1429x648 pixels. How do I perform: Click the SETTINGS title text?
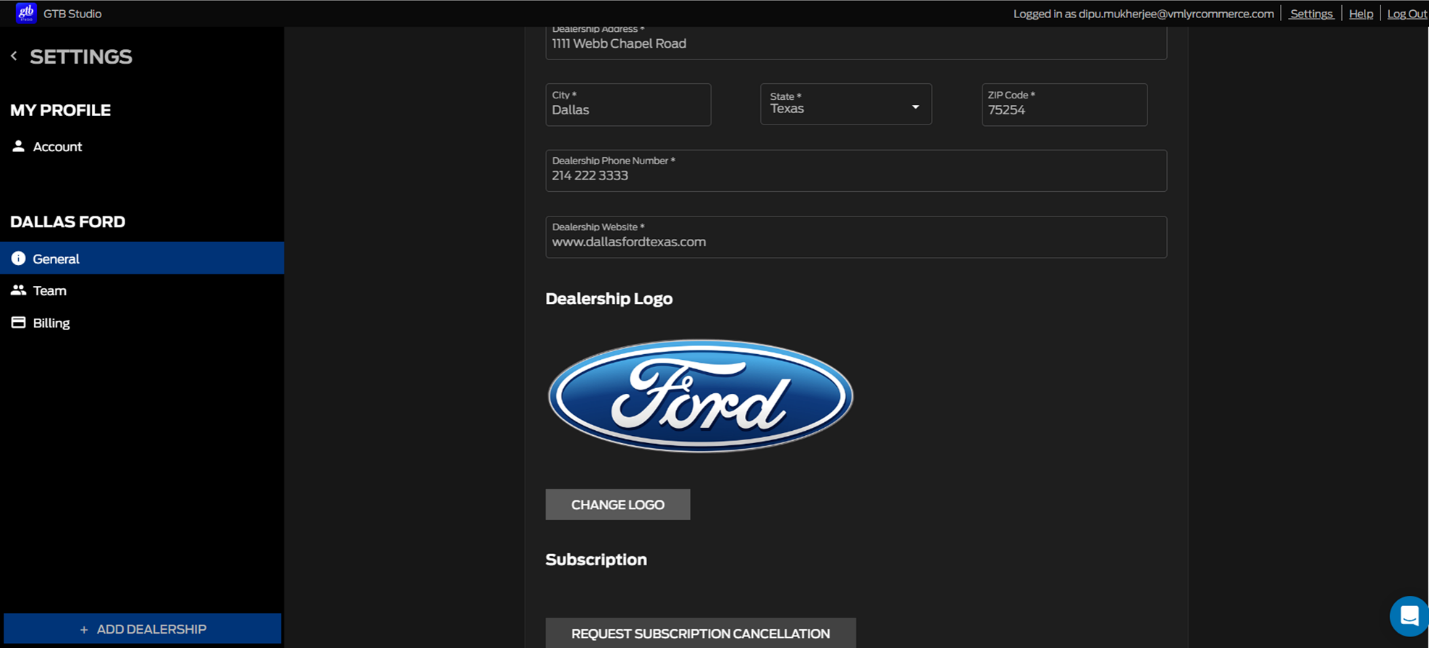tap(81, 57)
